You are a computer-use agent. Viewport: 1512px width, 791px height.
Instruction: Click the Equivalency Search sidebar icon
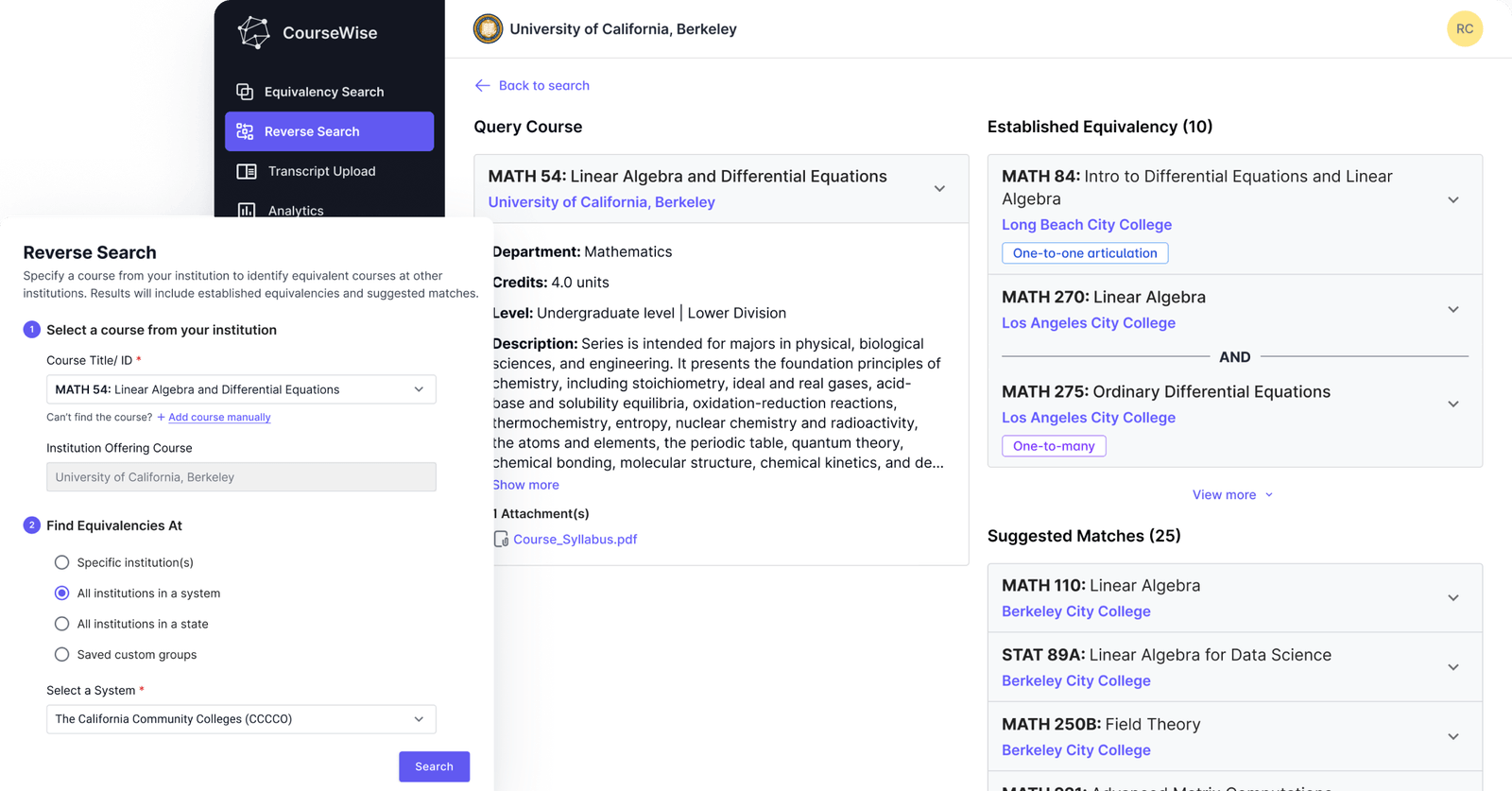click(245, 92)
